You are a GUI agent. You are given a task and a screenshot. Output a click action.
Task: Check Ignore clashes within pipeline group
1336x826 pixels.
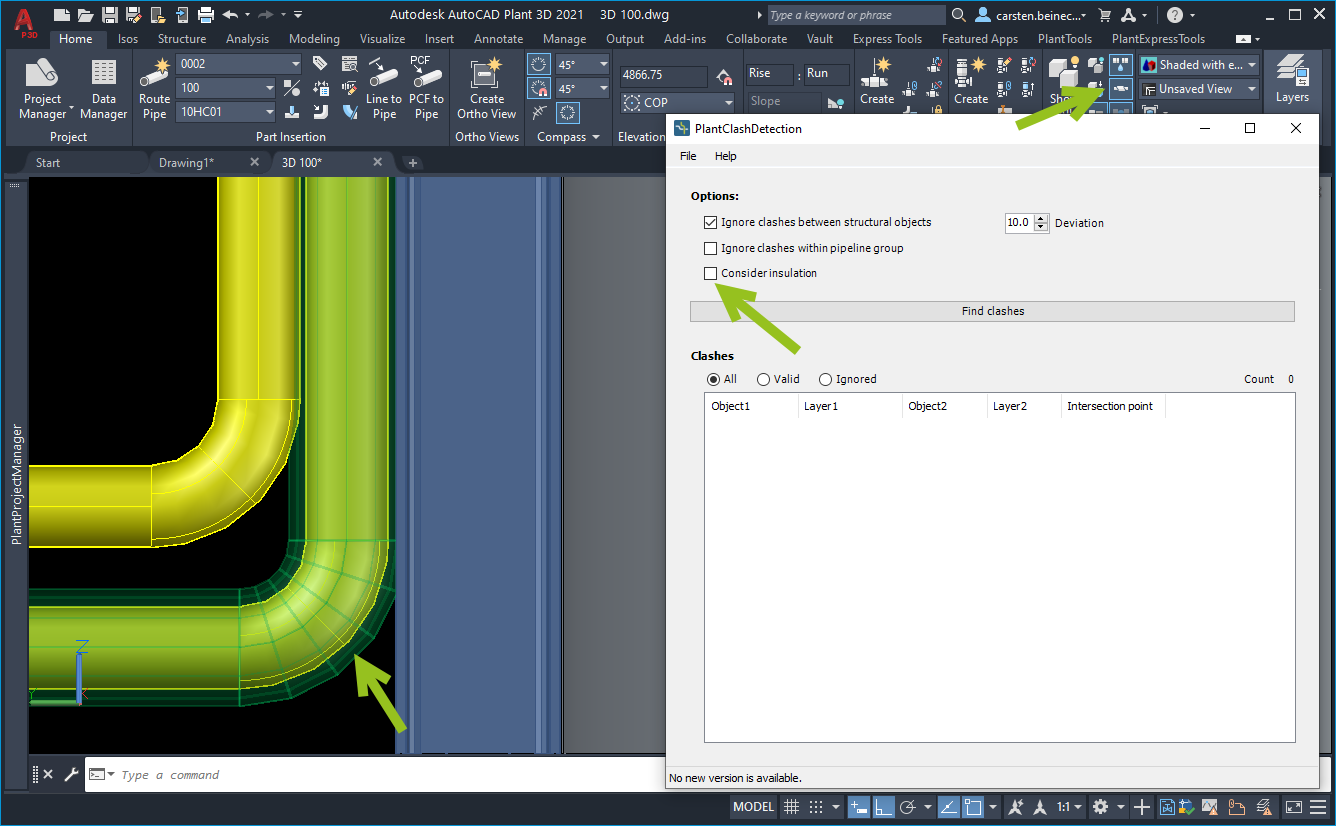(x=710, y=248)
